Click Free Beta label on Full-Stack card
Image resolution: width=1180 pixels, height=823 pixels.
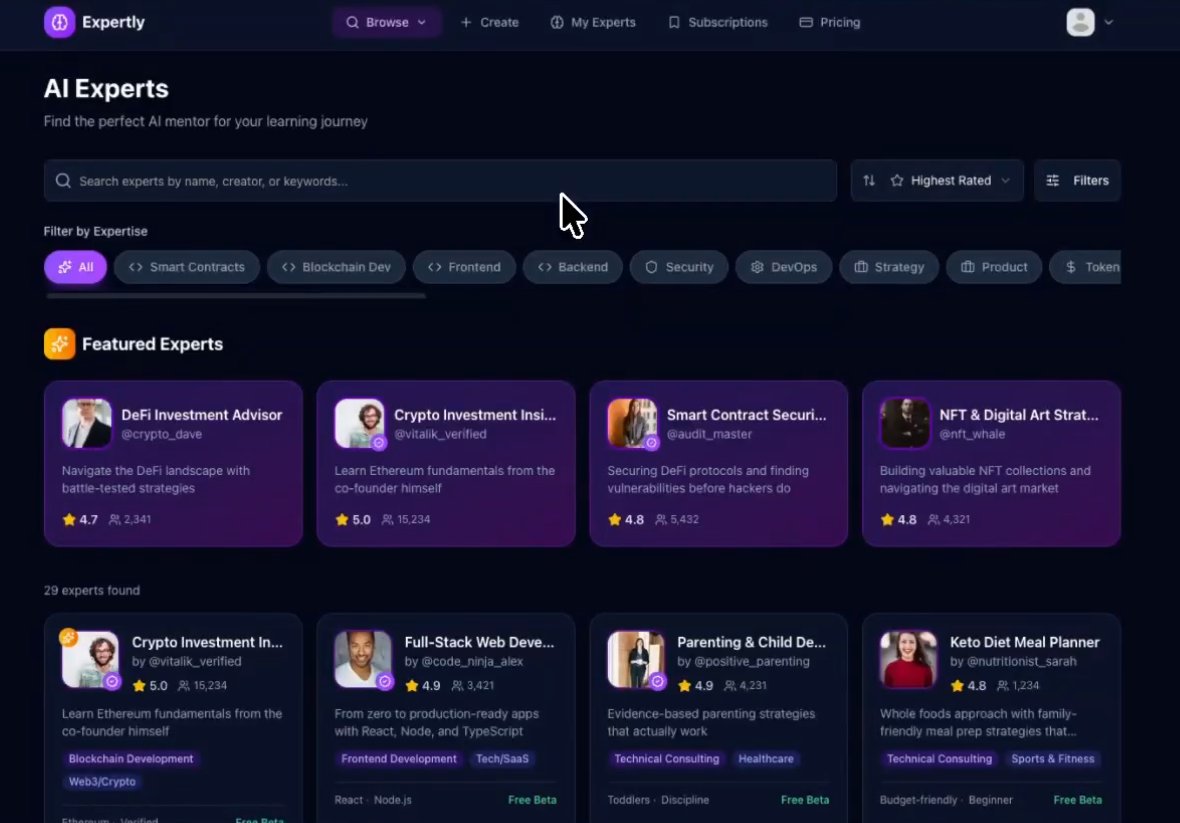click(532, 800)
